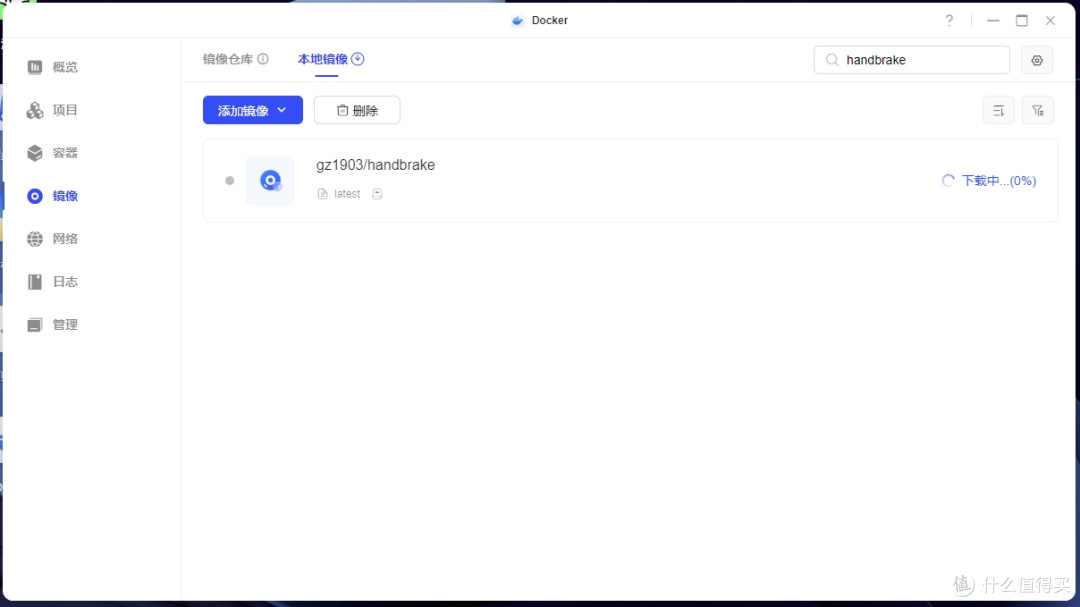Viewport: 1080px width, 607px height.
Task: Click the latest tag label
Action: 347,194
